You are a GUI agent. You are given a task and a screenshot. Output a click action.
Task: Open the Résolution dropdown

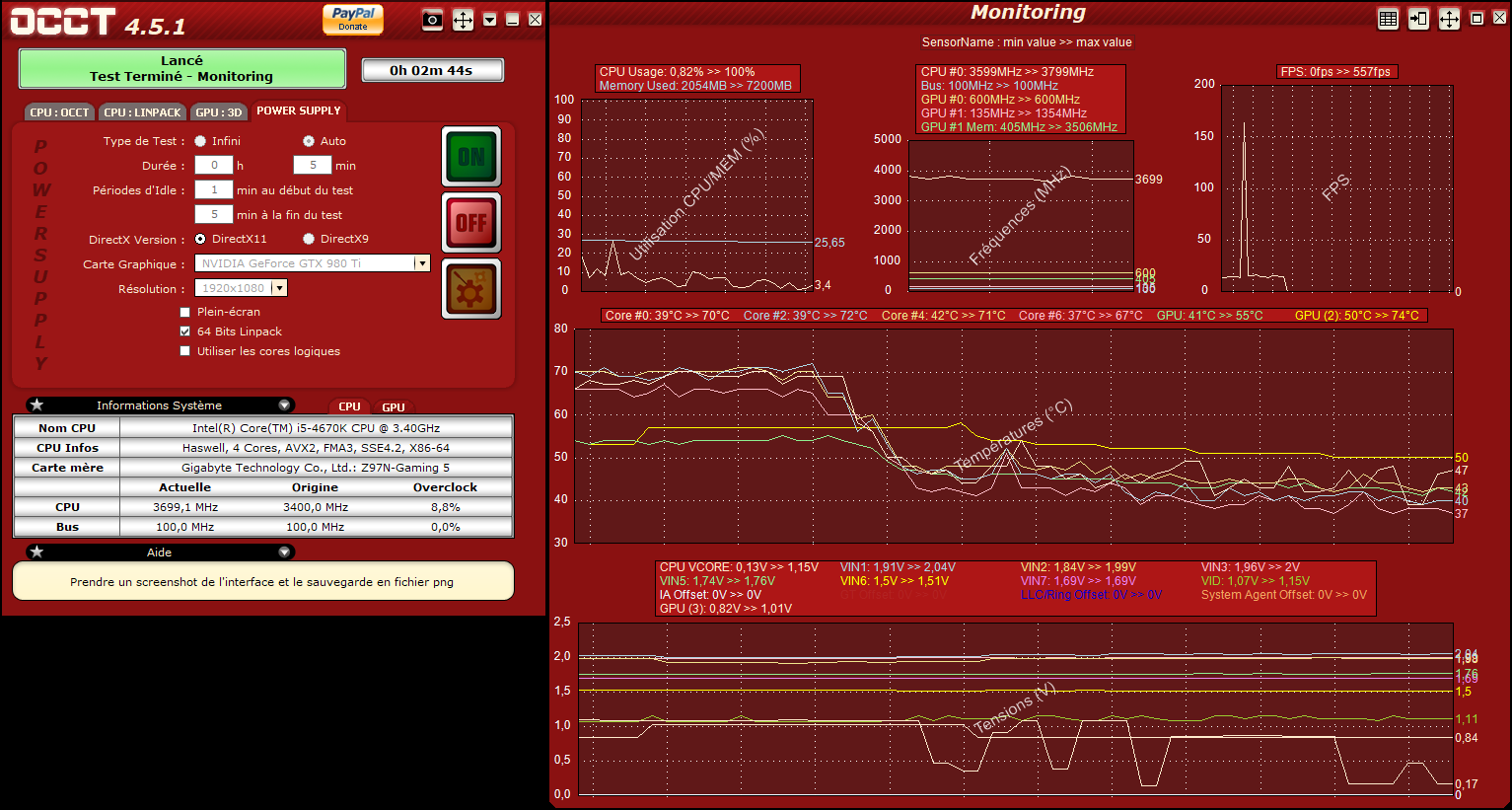tap(241, 288)
